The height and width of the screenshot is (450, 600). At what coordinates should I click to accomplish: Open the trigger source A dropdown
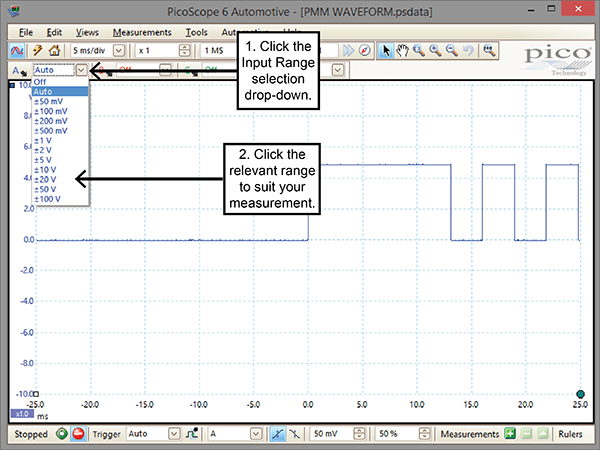[x=256, y=434]
